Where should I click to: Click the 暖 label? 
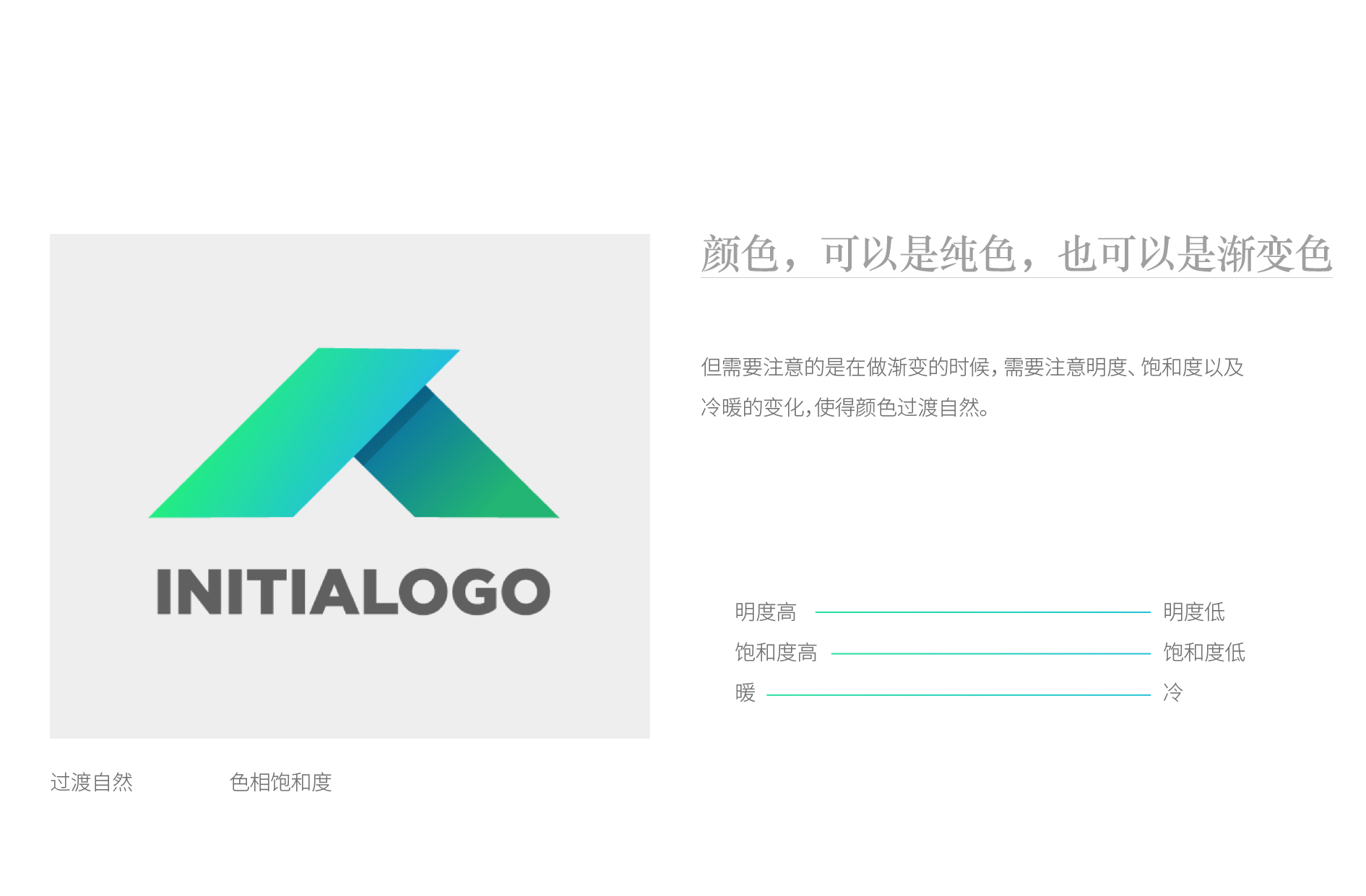[745, 693]
